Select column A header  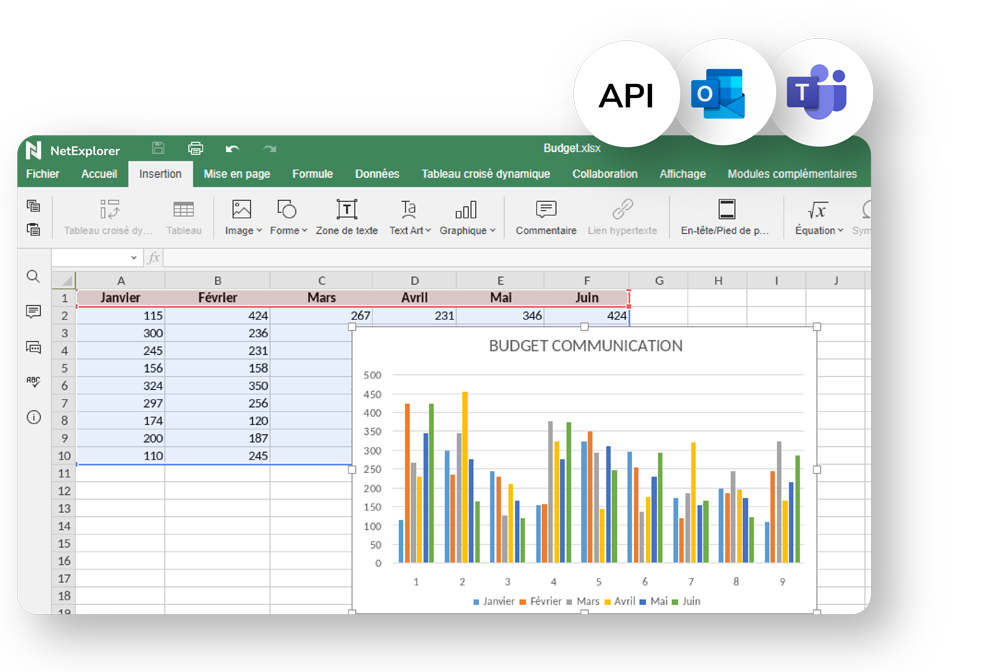(120, 280)
